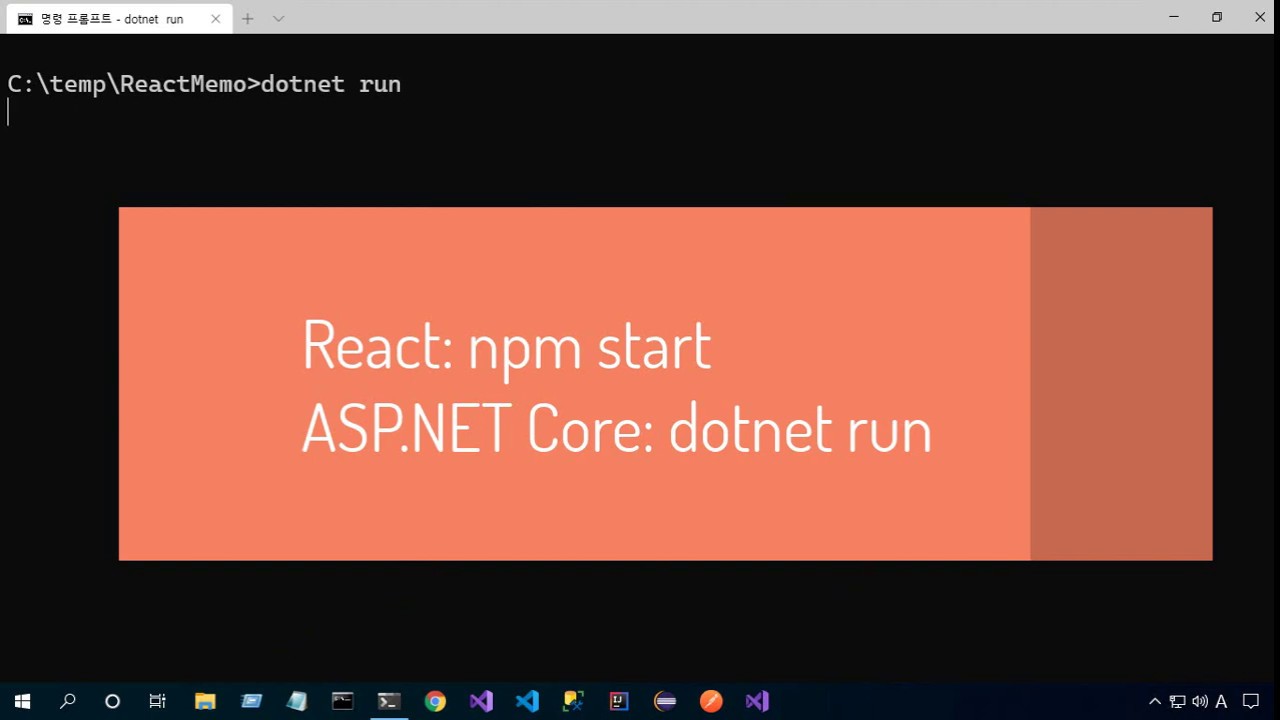Viewport: 1280px width, 720px height.
Task: Open the notification action center
Action: 1251,701
